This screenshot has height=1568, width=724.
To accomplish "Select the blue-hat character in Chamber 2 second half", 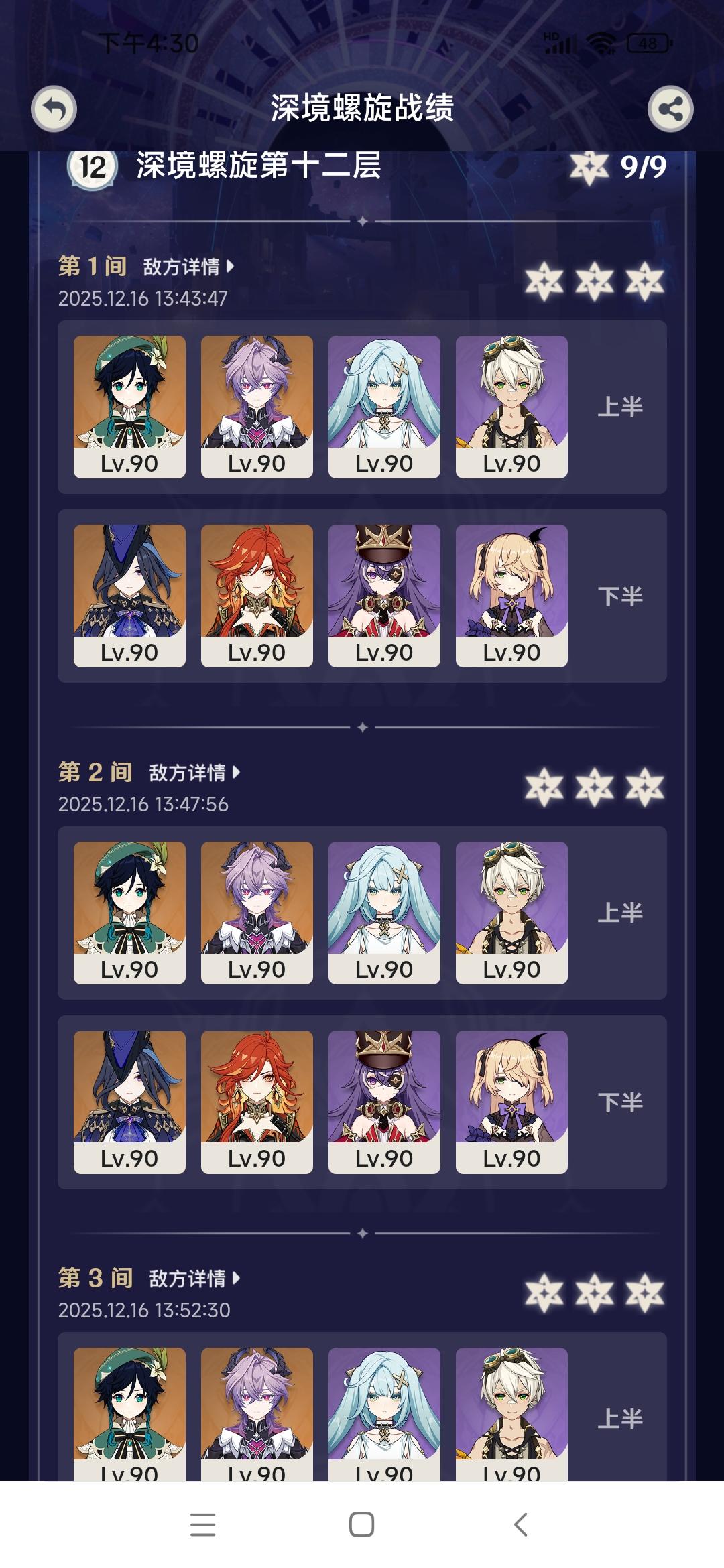I will pos(129,1102).
